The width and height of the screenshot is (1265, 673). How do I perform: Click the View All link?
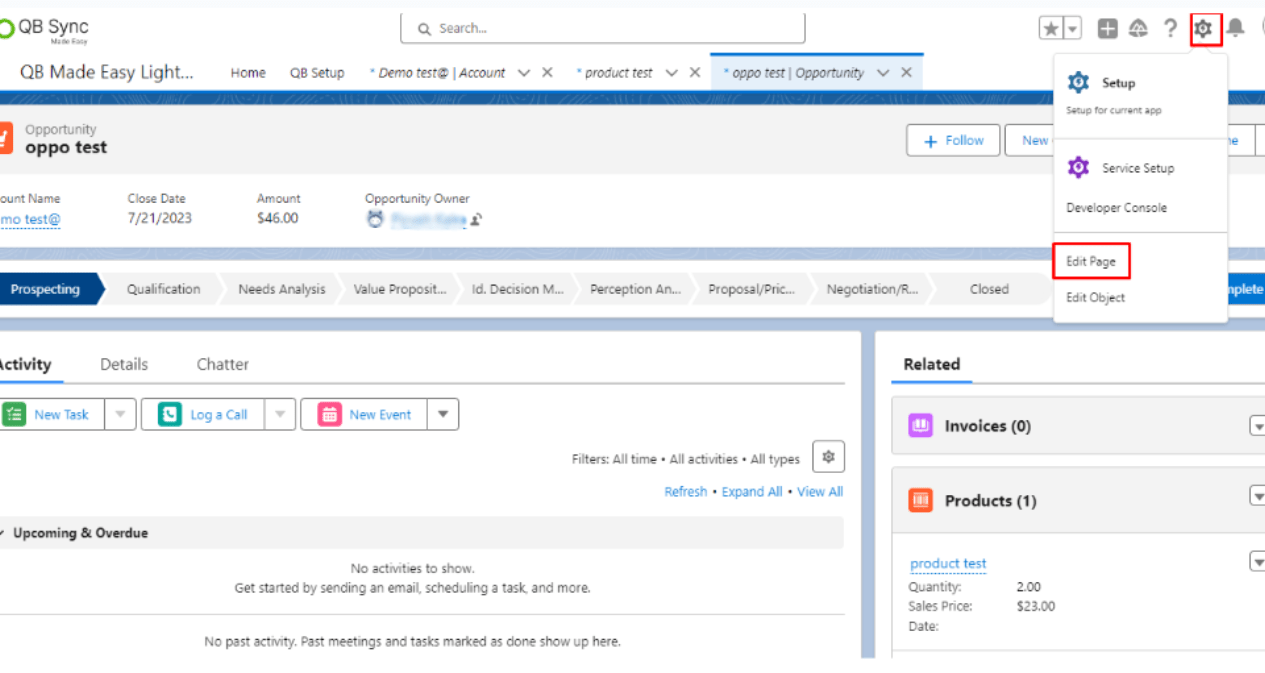820,492
